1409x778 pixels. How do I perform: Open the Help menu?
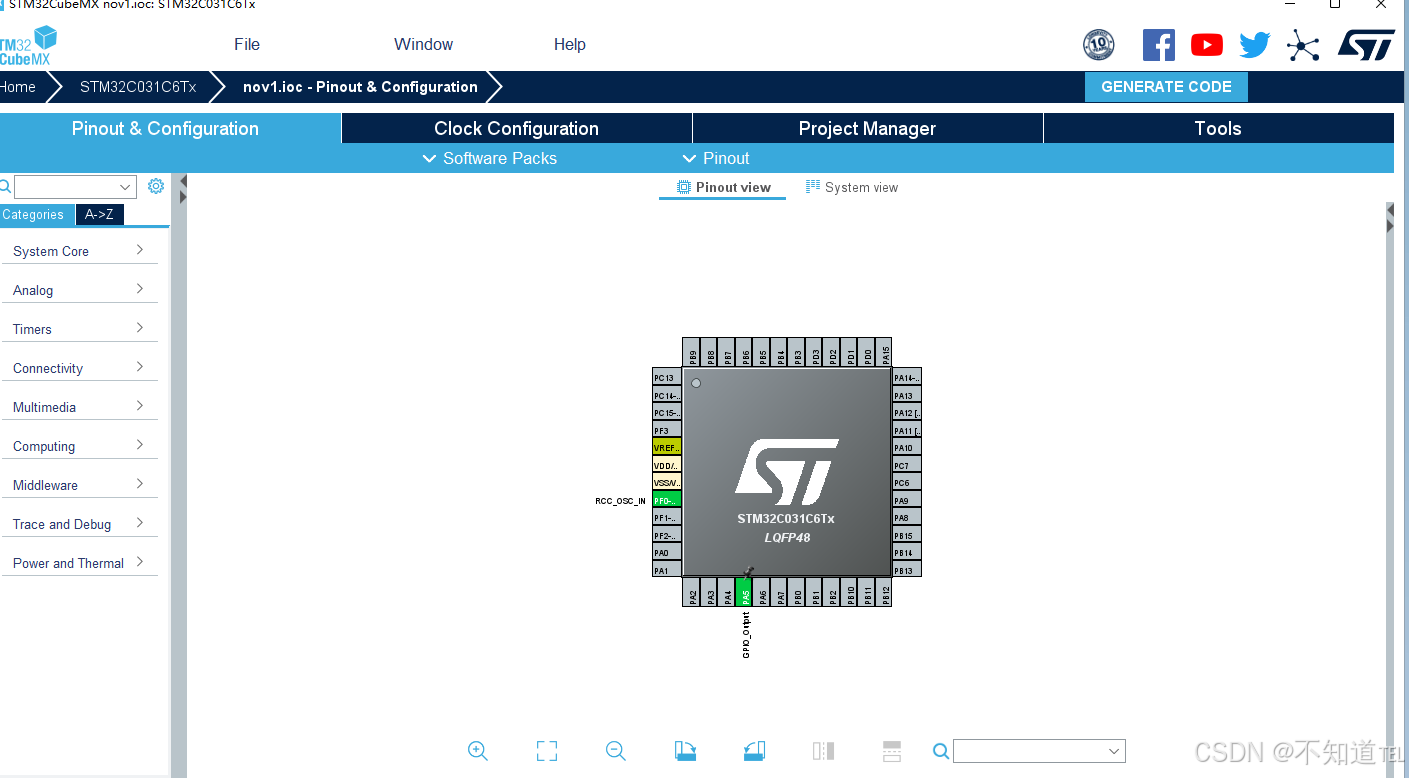569,44
